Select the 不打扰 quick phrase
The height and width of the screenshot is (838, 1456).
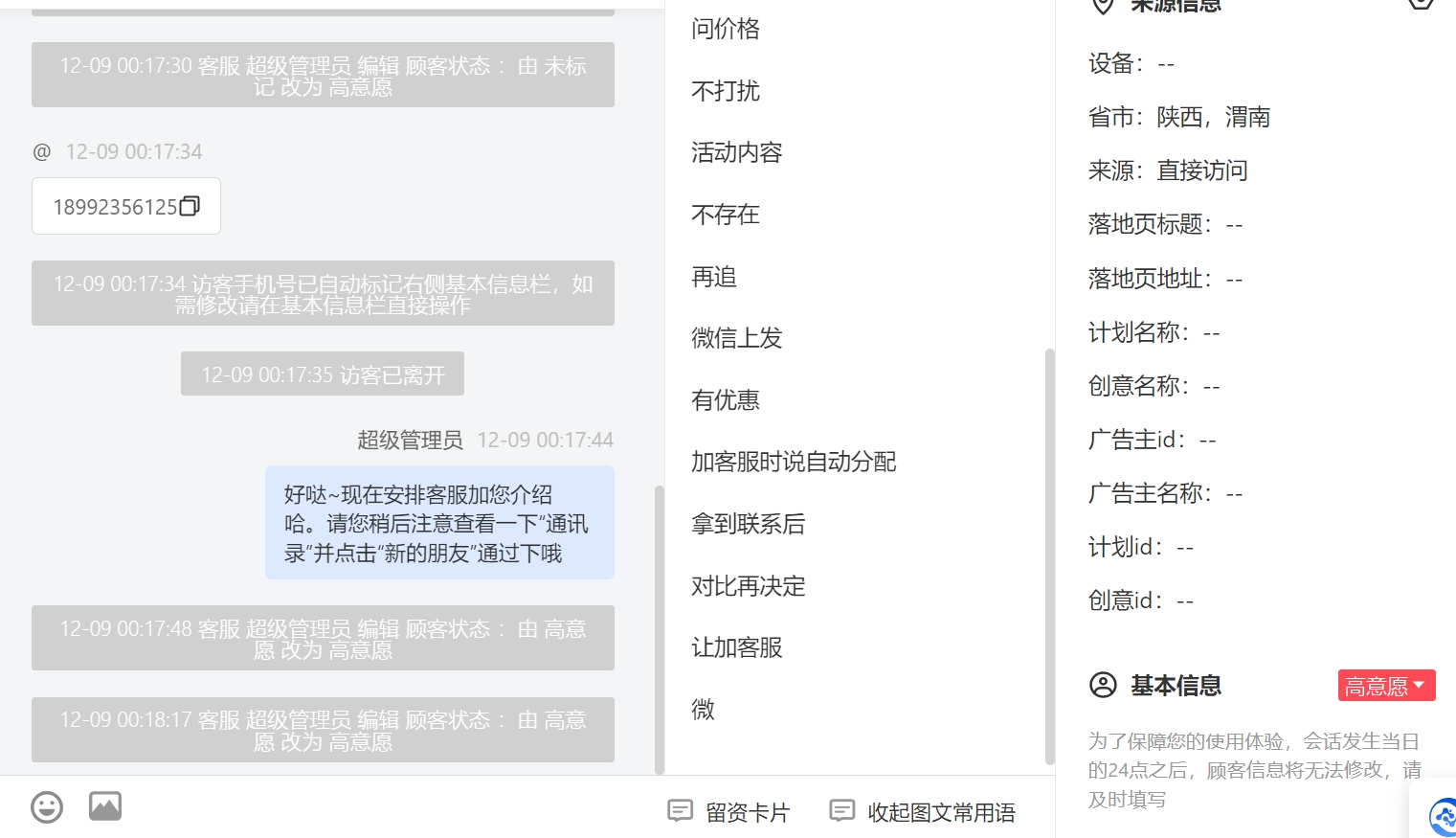click(x=726, y=91)
